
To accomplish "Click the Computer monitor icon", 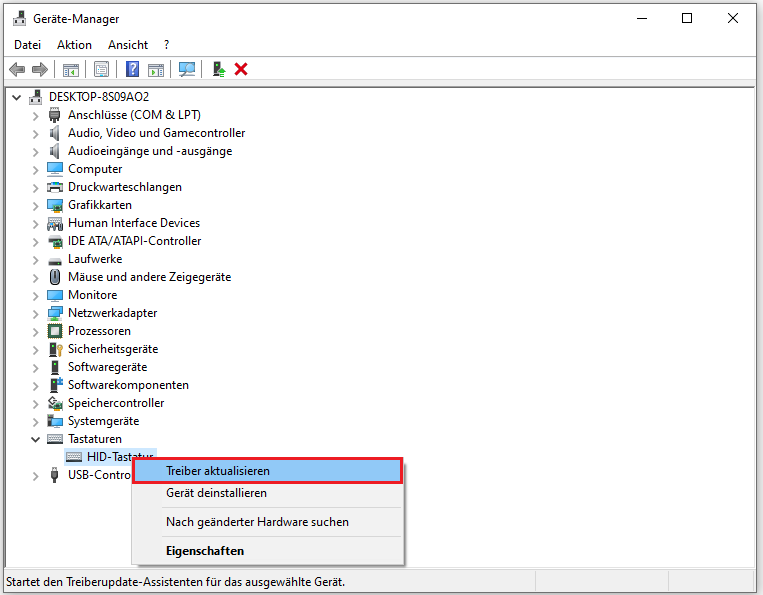I will click(x=55, y=169).
